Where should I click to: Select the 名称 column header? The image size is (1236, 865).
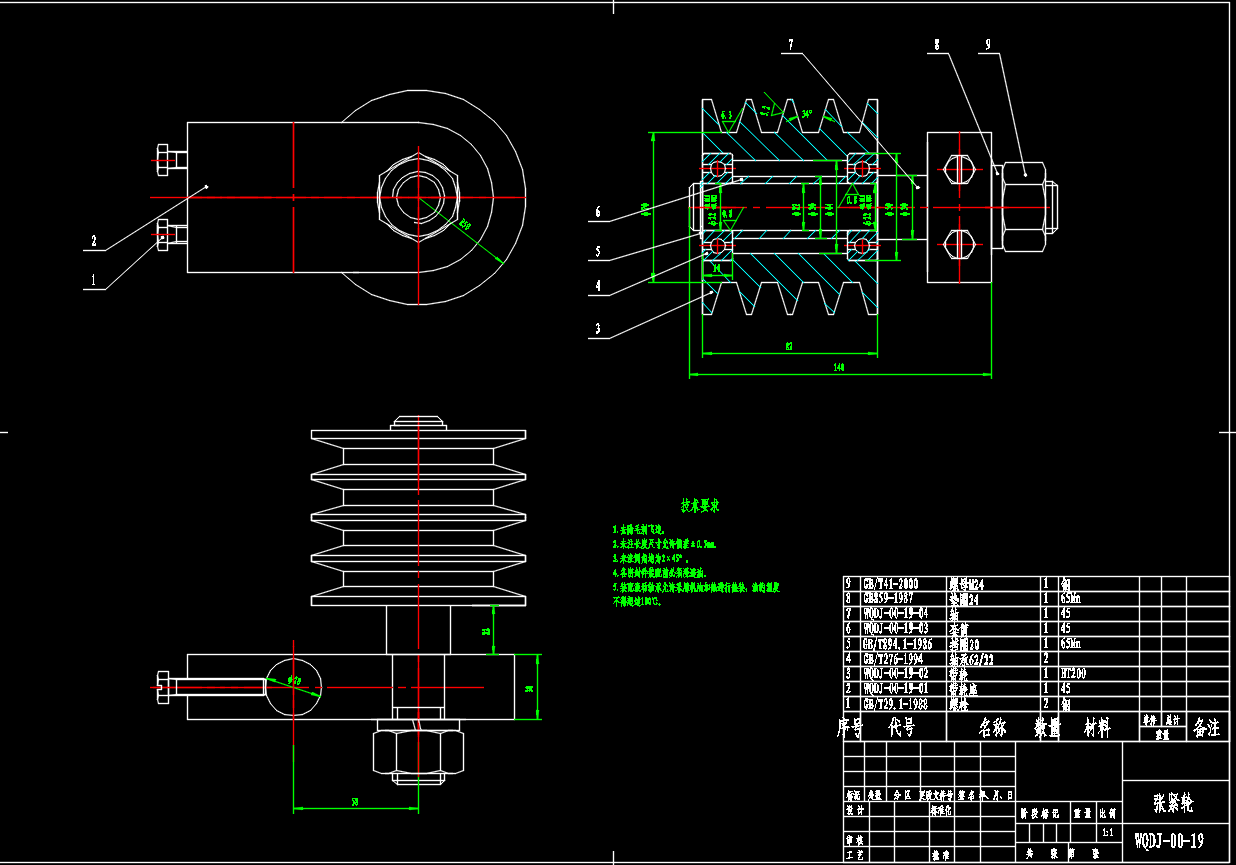pos(992,728)
